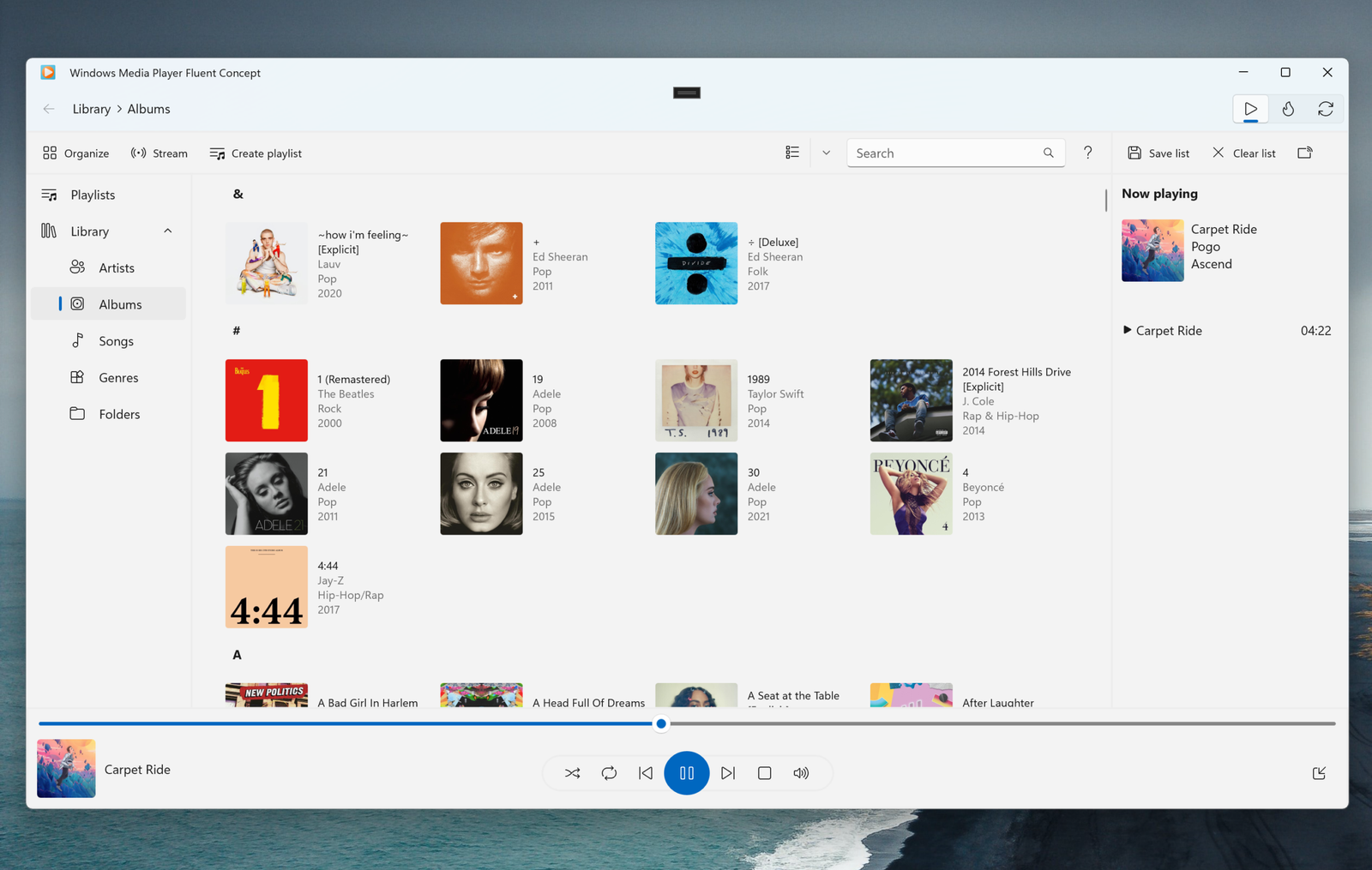Open Beyoncé's 4 album cover
Viewport: 1372px width, 870px height.
click(911, 494)
